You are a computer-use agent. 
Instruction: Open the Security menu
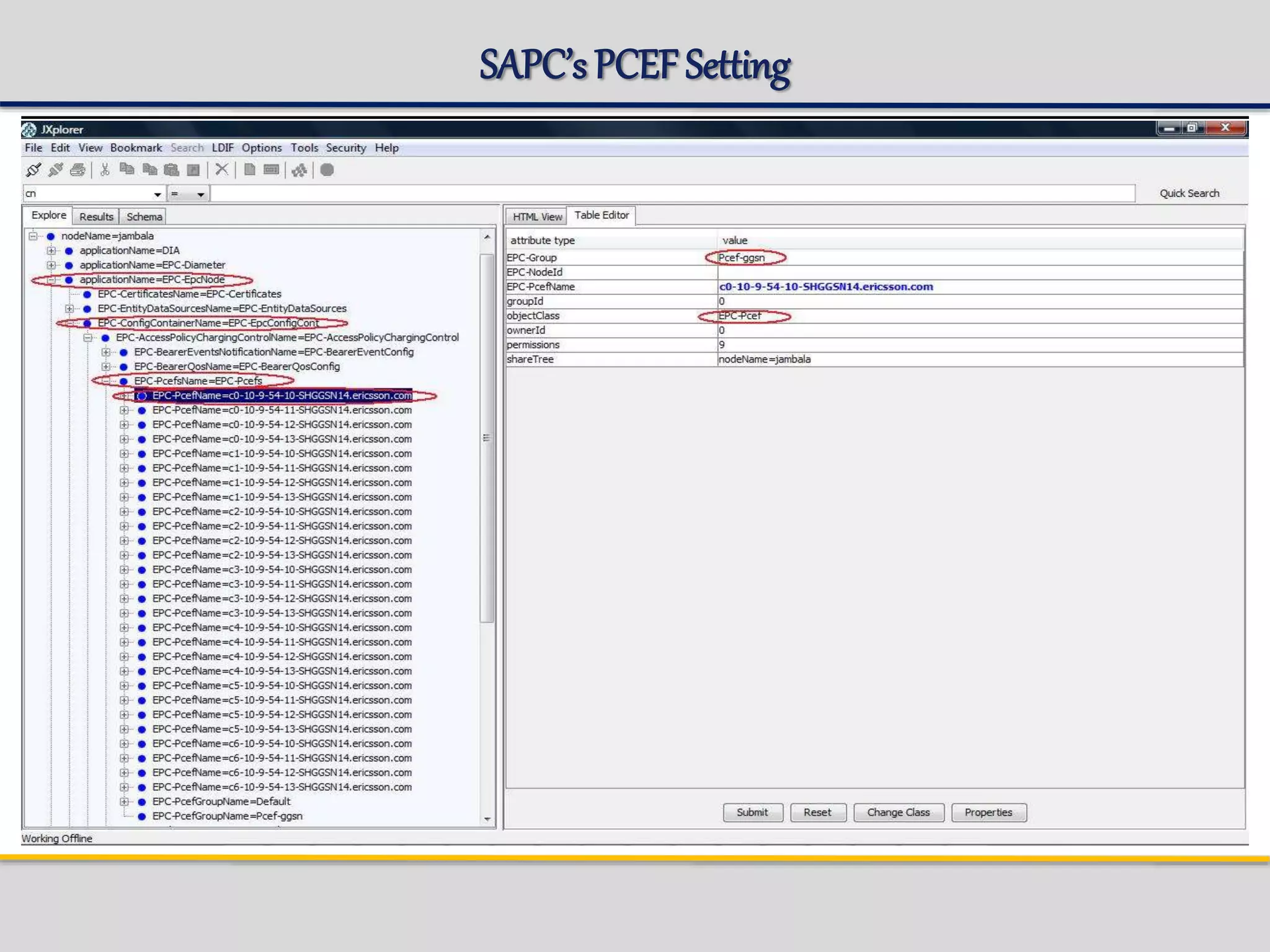(x=346, y=148)
